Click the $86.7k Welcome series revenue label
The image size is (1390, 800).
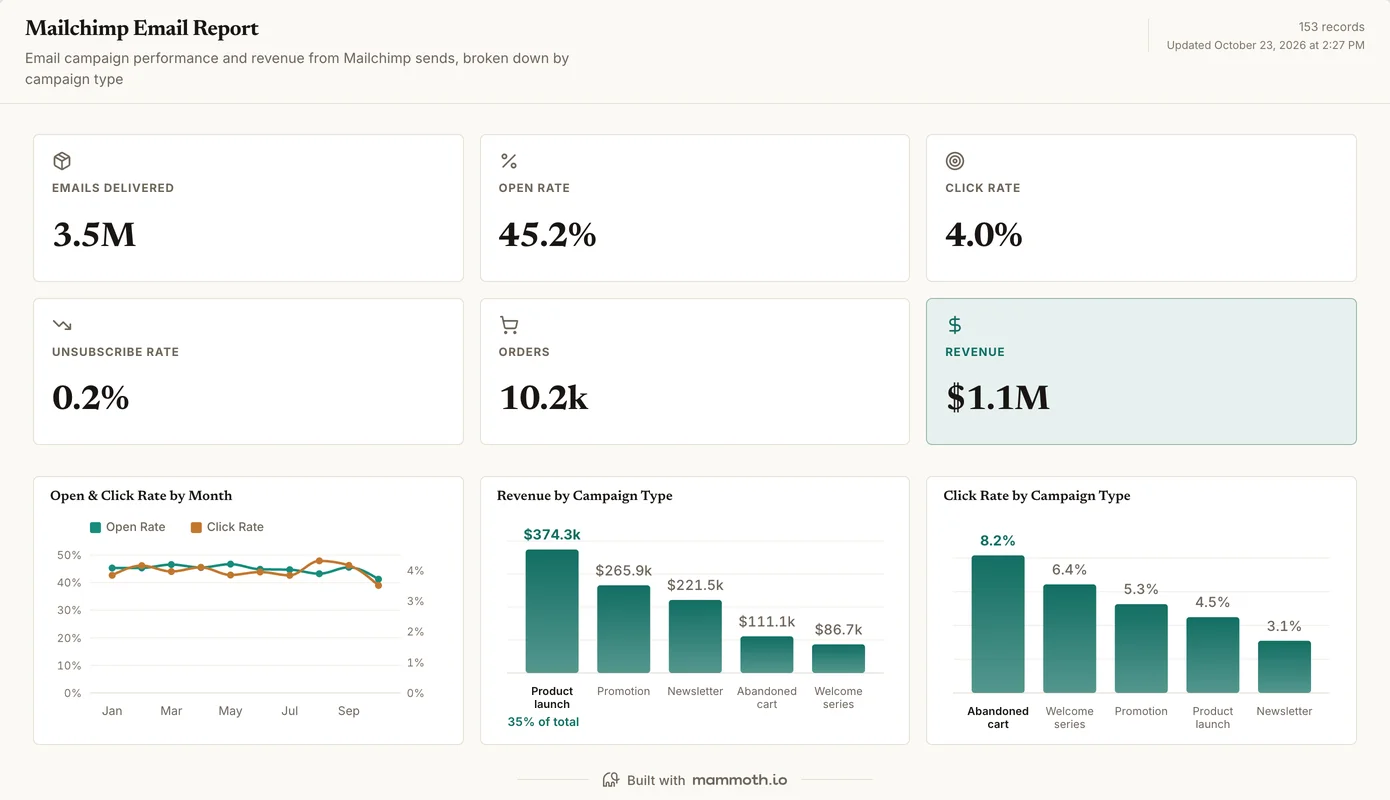point(838,630)
